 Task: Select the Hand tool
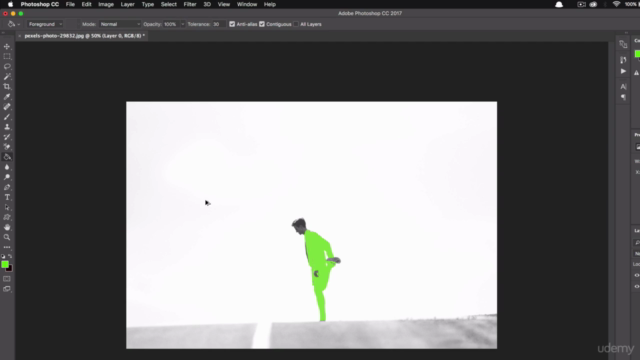(x=7, y=227)
